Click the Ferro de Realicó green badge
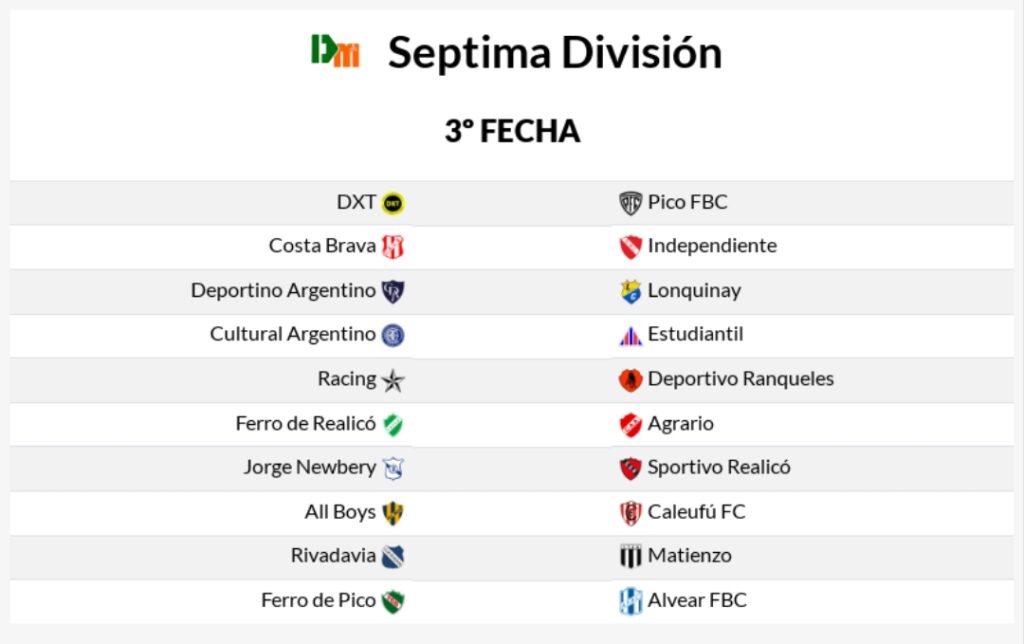The image size is (1024, 644). pyautogui.click(x=393, y=424)
